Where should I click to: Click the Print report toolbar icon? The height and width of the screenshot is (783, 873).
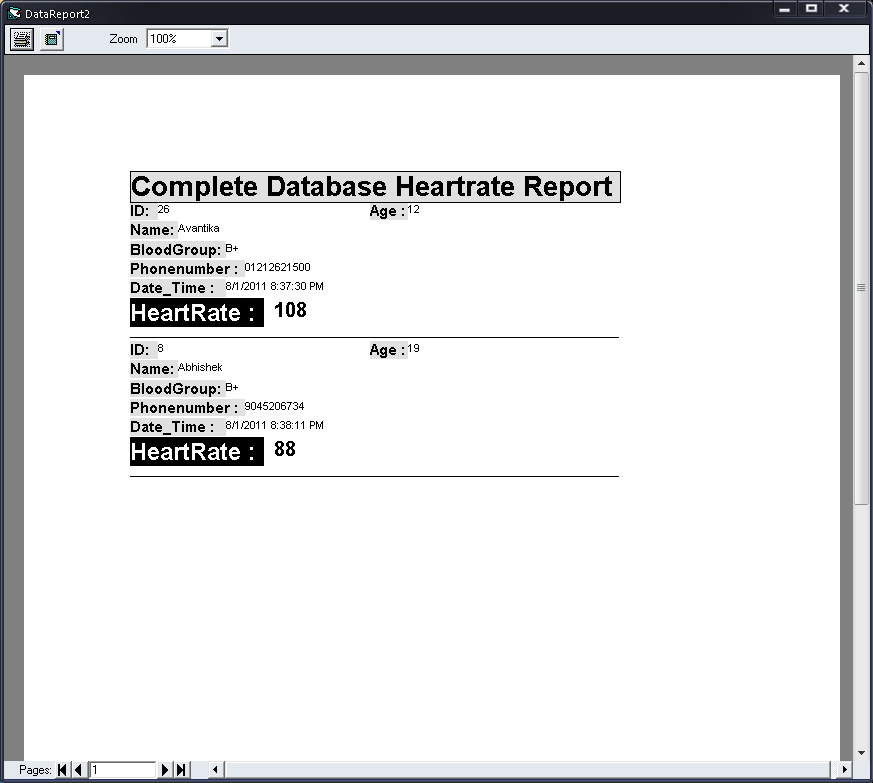click(22, 39)
